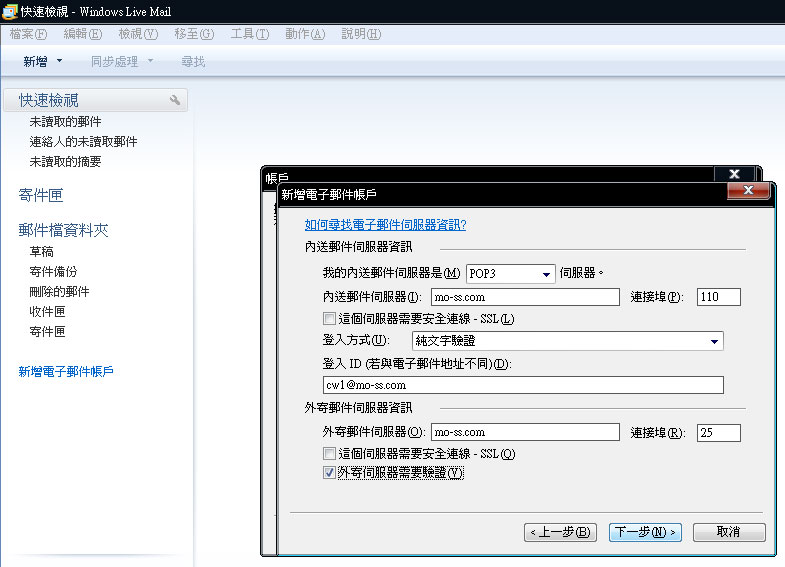Viewport: 785px width, 567px height.
Task: Open the 寄件備份 folder
Action: 53,271
